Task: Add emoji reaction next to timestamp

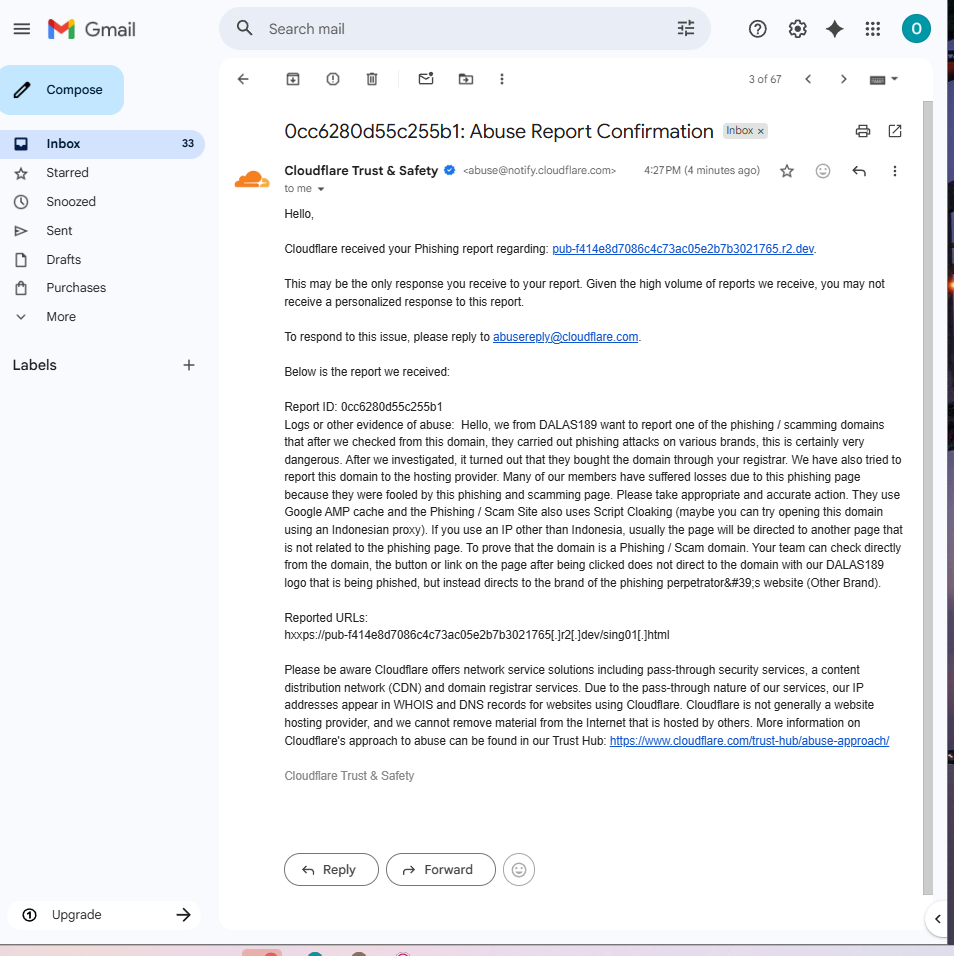Action: click(823, 171)
